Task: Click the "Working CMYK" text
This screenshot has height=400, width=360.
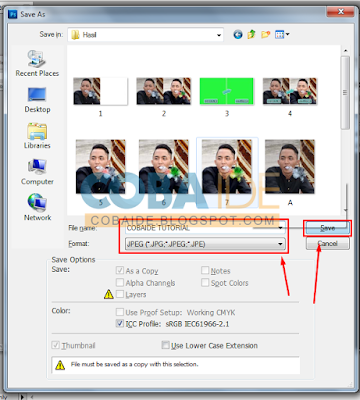Action: pos(211,313)
